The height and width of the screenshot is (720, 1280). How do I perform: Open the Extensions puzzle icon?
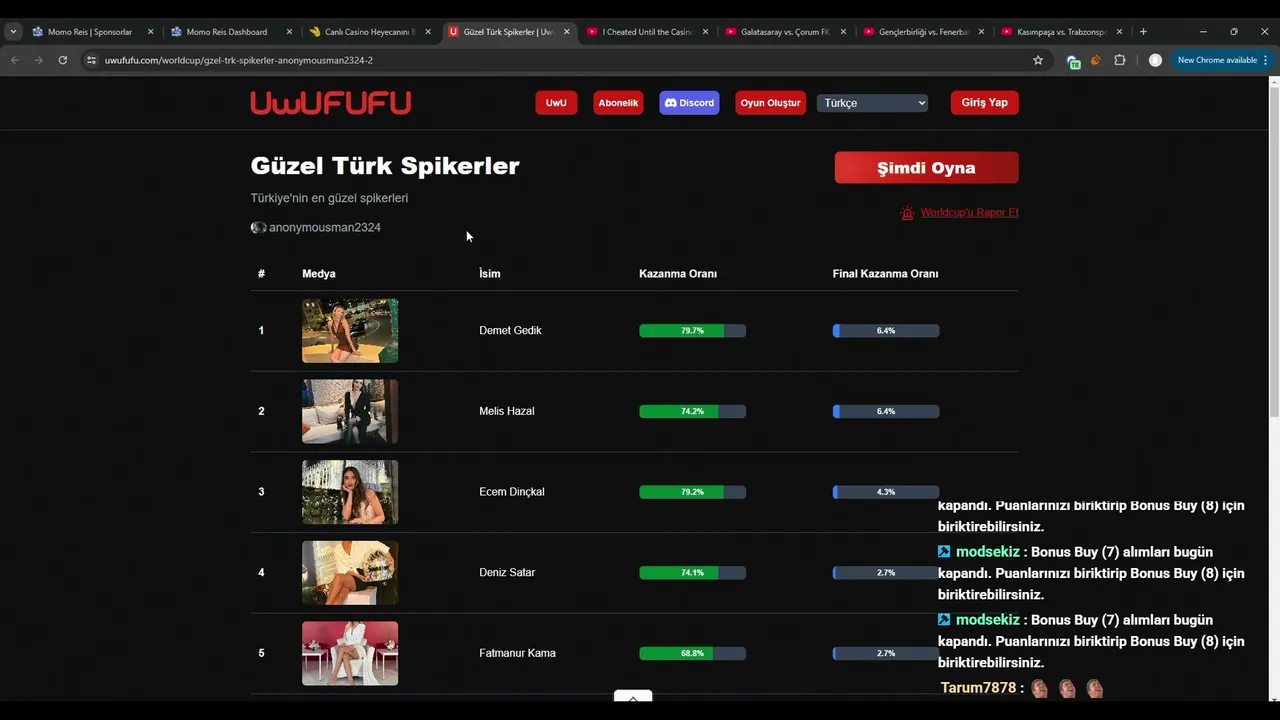tap(1120, 60)
